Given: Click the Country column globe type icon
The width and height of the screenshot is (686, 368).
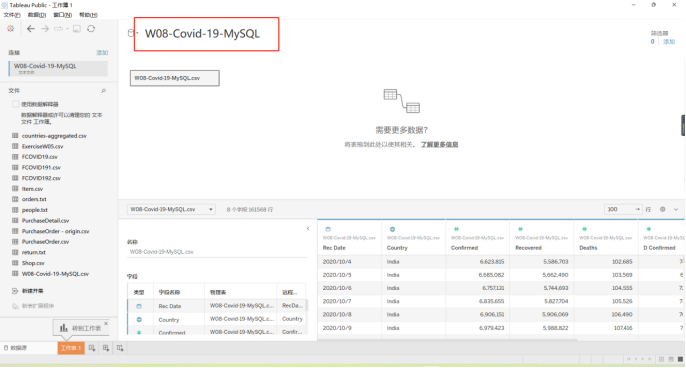Looking at the screenshot, I should [x=392, y=229].
